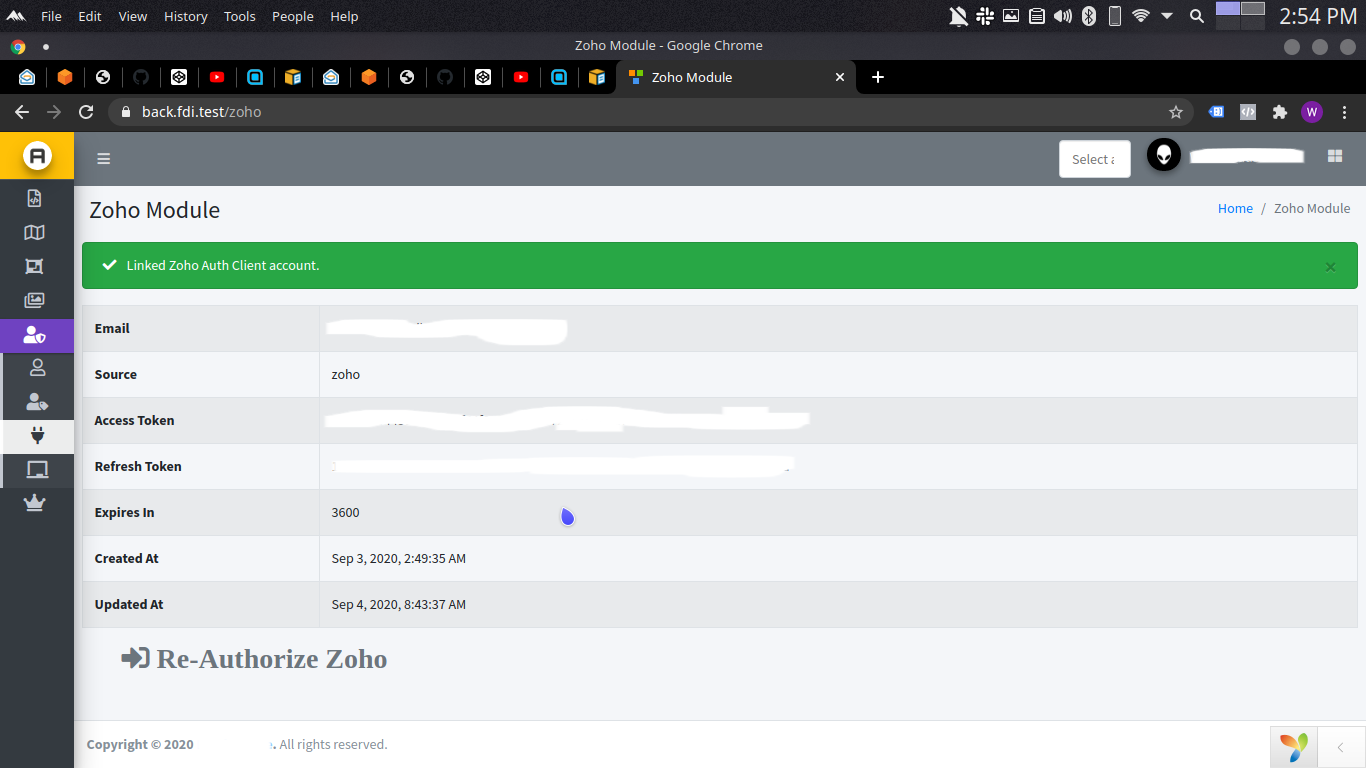Go back to the previous page
Image resolution: width=1366 pixels, height=768 pixels.
(22, 112)
